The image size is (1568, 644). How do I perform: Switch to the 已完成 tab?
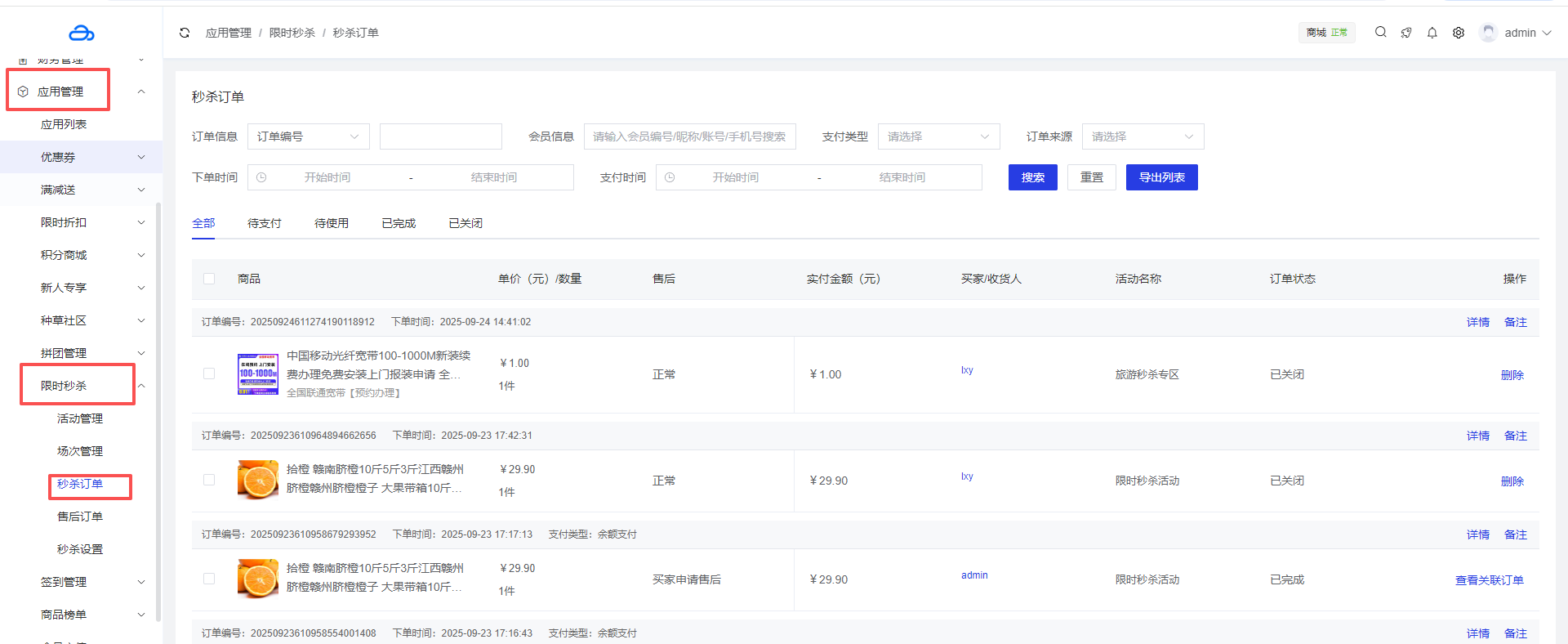[399, 223]
